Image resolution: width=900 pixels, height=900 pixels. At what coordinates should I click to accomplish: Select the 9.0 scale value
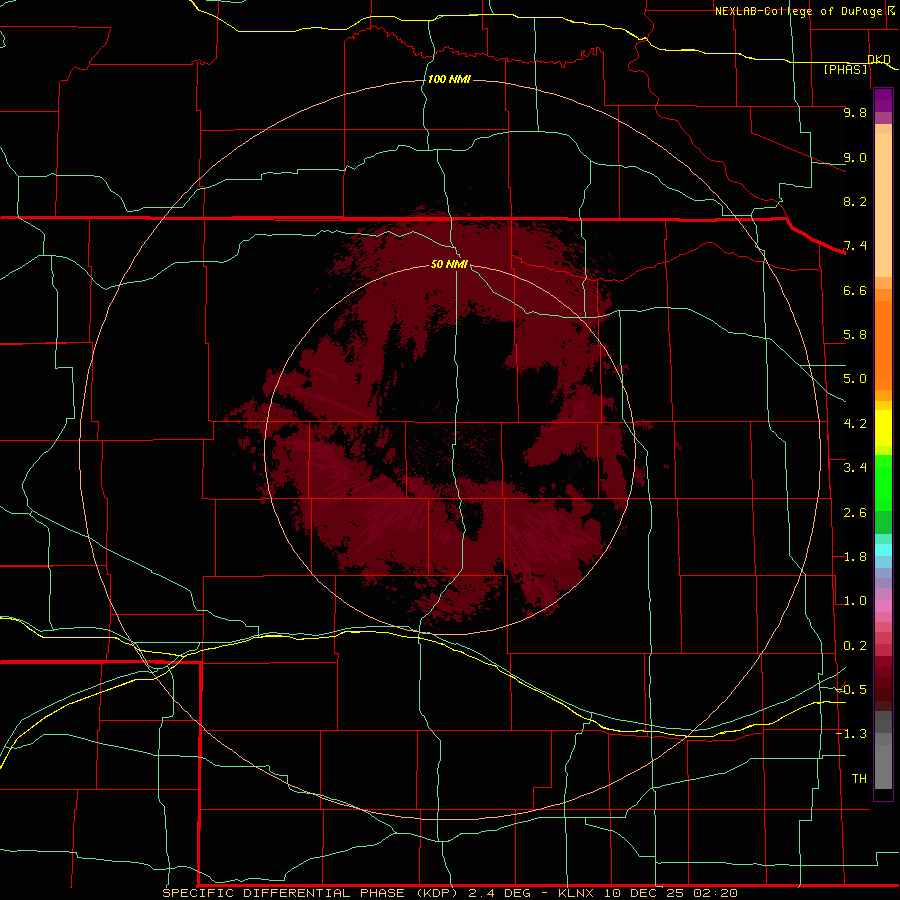[x=855, y=157]
